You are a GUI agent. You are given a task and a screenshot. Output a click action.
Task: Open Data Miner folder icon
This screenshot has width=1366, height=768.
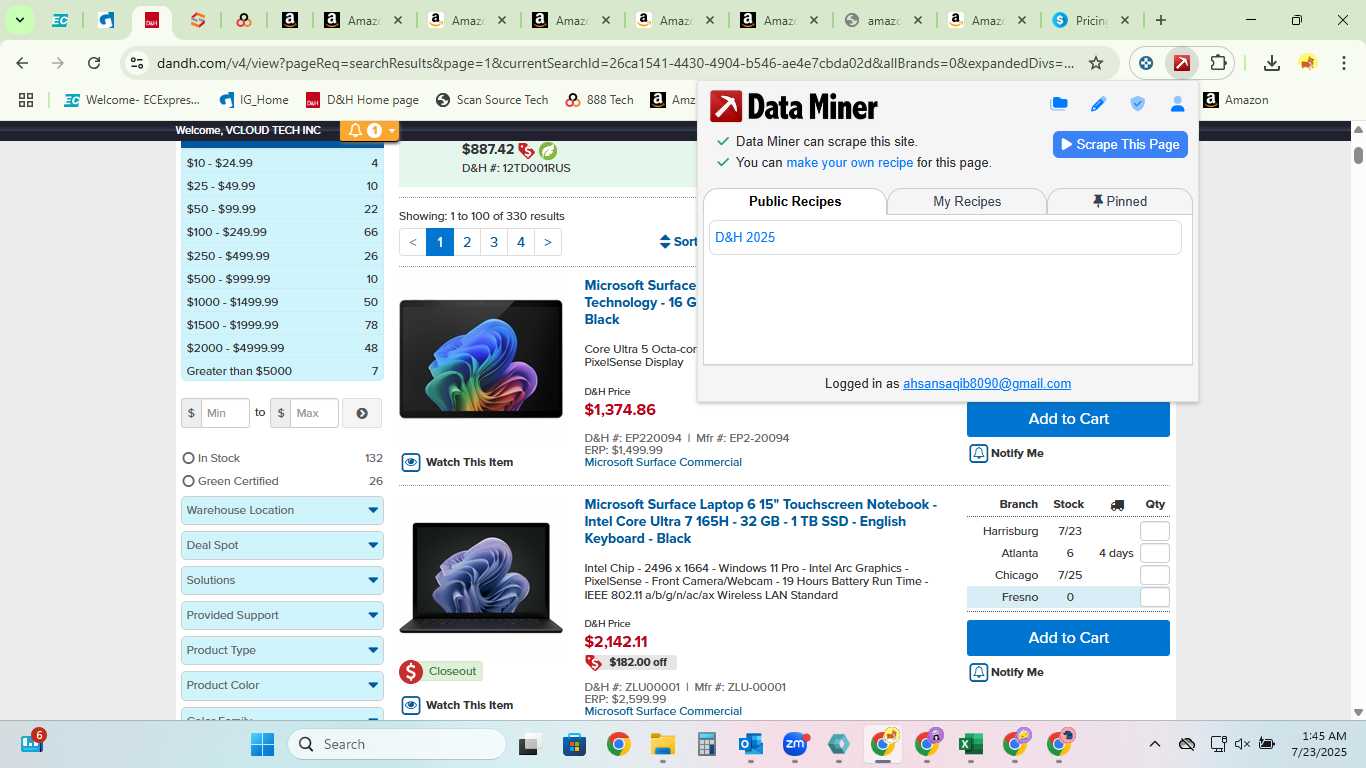point(1059,104)
